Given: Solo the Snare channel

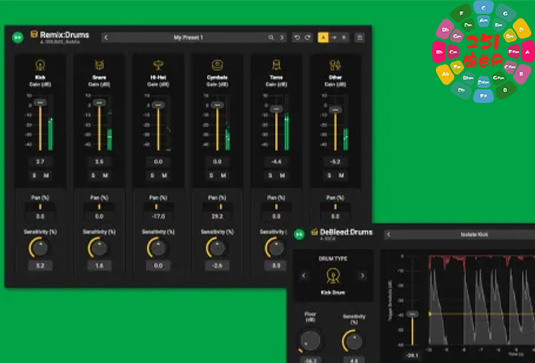Looking at the screenshot, I should pos(93,175).
